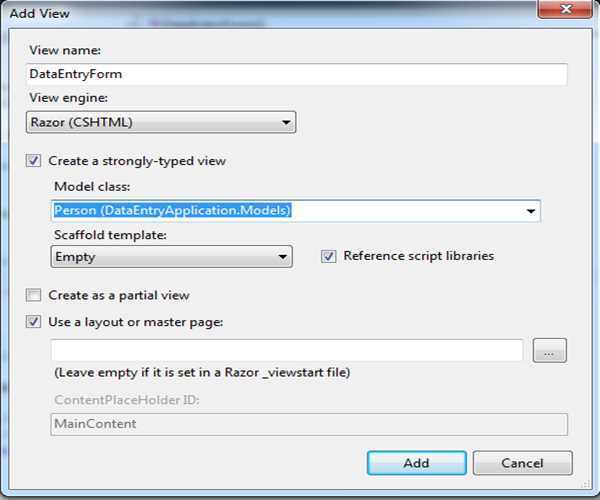Screen dimensions: 600x500
Task: Click the 'Model class:' label
Action: click(x=92, y=186)
